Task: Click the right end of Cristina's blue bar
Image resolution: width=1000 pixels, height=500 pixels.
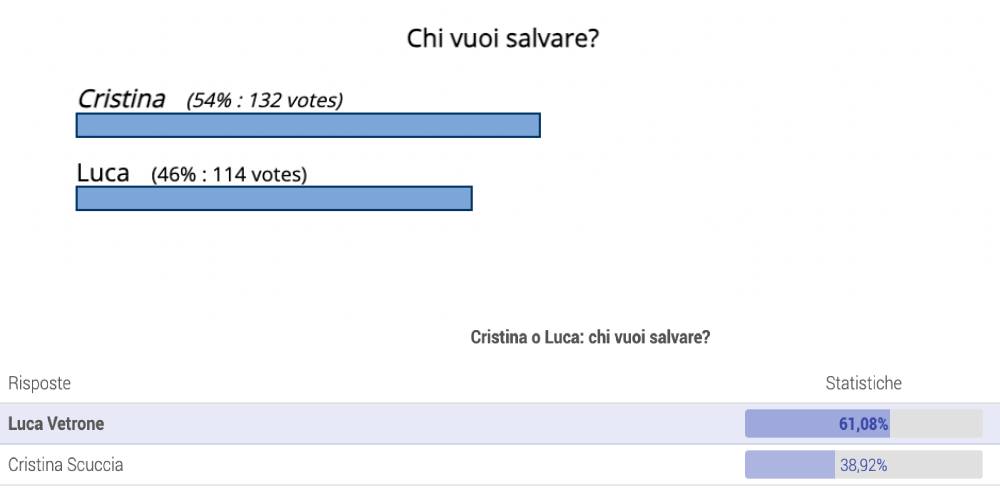Action: click(x=536, y=125)
